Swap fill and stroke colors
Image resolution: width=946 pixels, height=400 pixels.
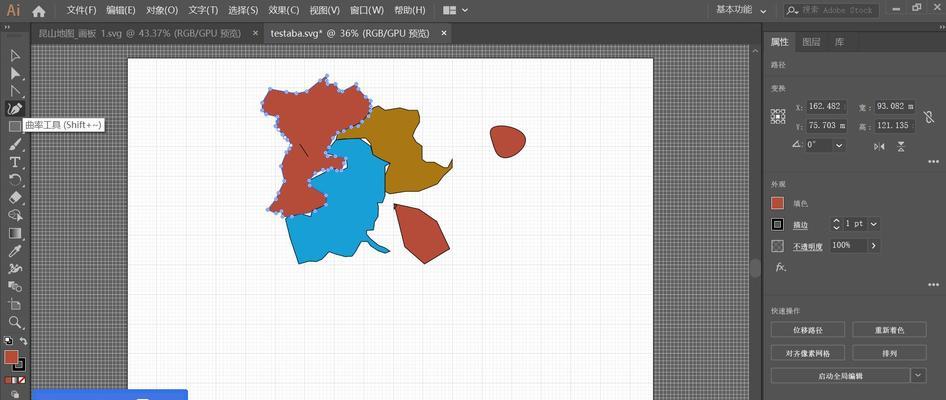[x=23, y=341]
